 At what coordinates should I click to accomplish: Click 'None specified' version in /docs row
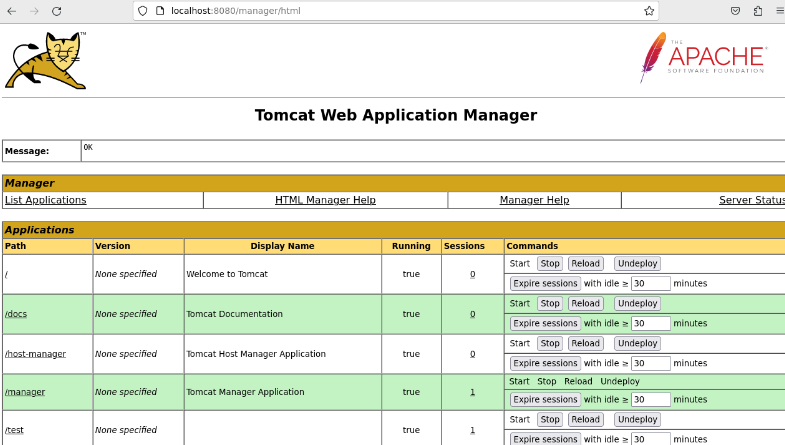[126, 314]
